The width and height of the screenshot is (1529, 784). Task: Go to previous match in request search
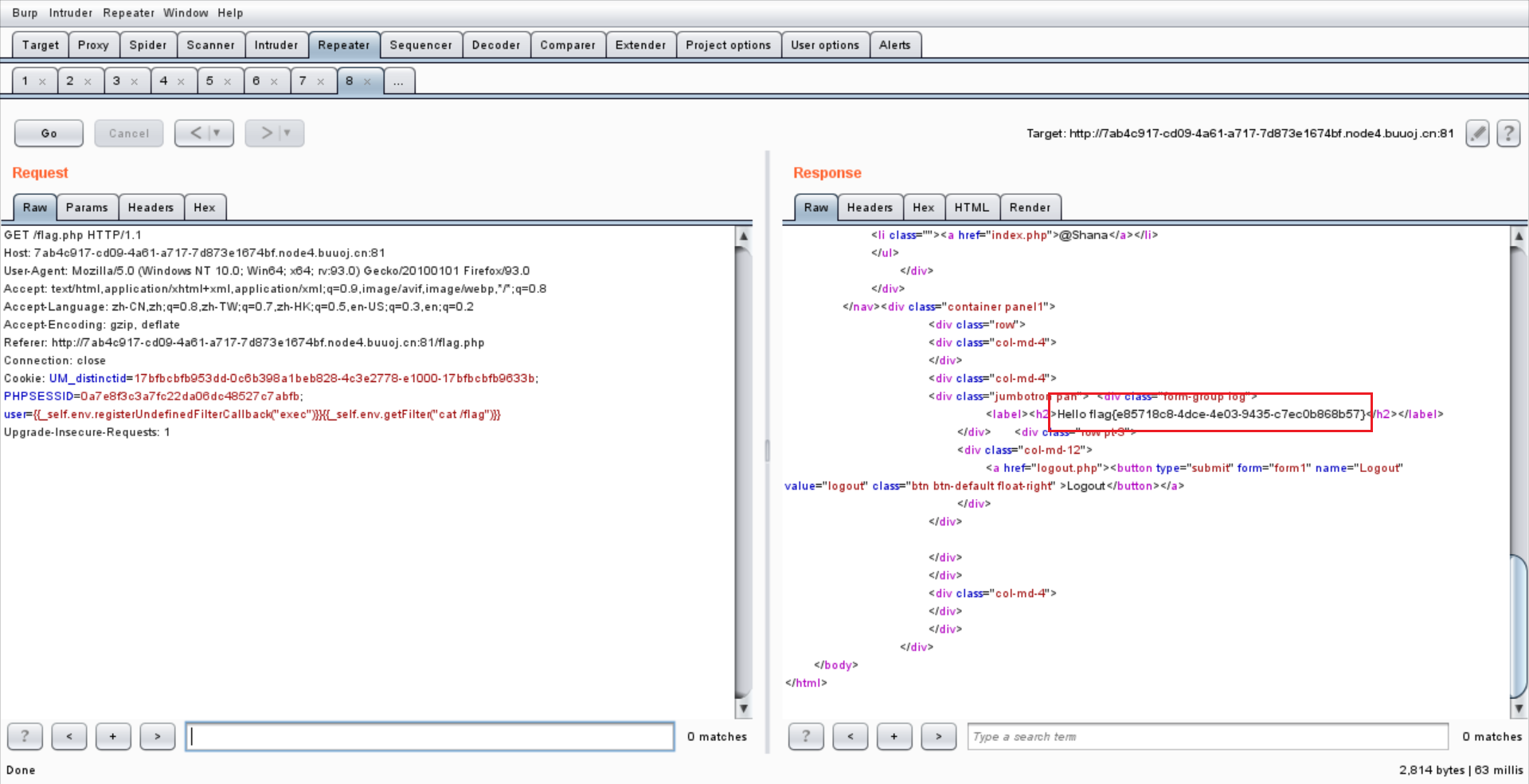coord(69,736)
